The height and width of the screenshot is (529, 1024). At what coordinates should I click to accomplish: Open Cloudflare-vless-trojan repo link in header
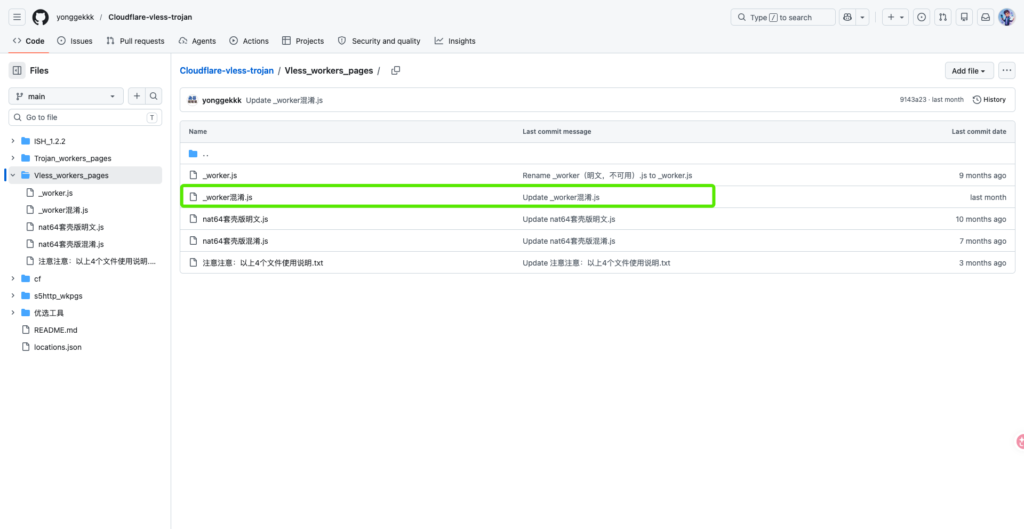150,17
